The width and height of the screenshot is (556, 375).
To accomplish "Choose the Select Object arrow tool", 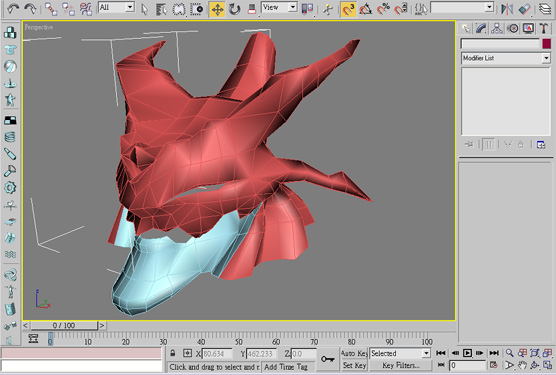I will click(x=144, y=9).
